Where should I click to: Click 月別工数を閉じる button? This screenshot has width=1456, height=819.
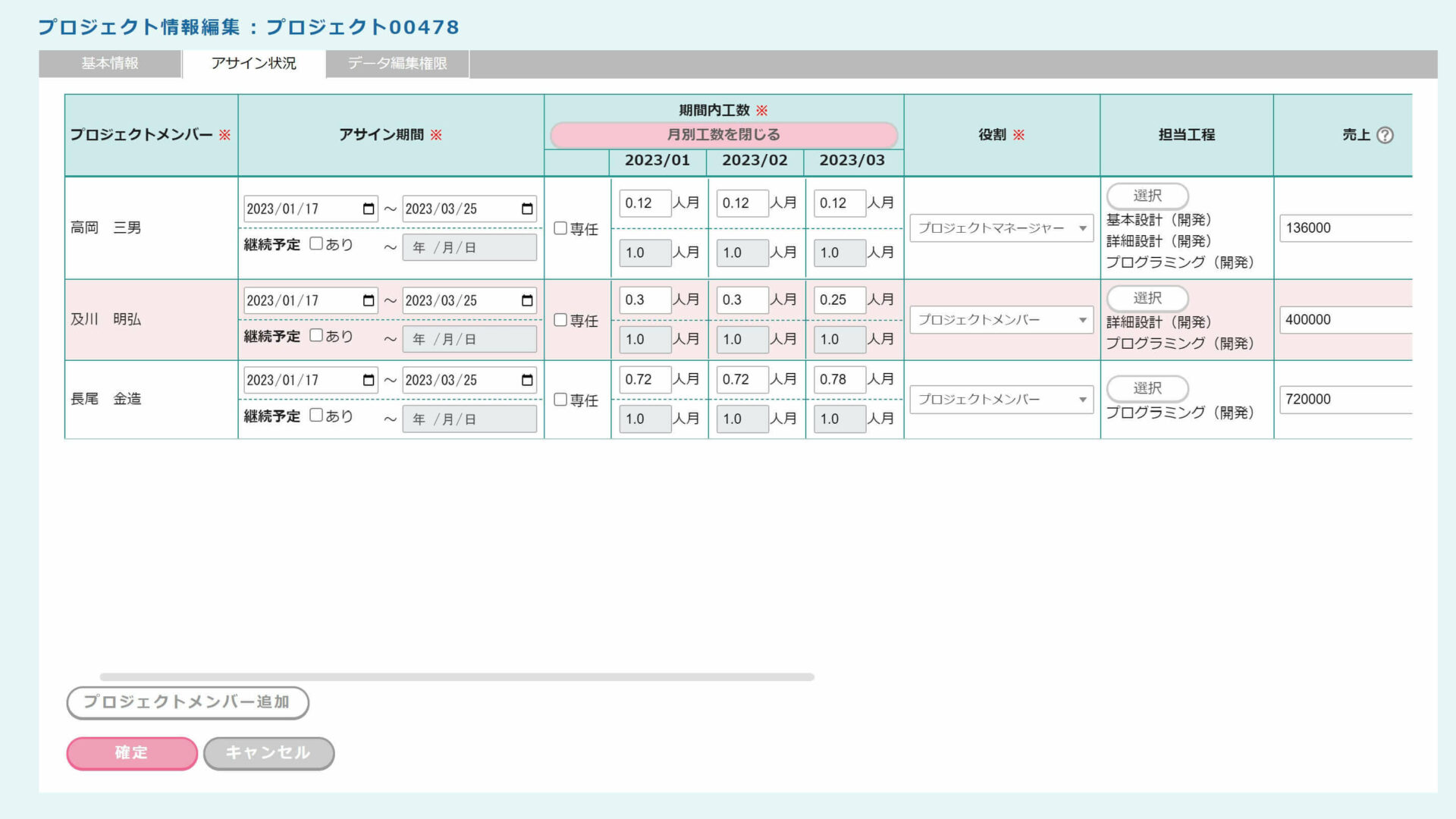click(x=723, y=135)
